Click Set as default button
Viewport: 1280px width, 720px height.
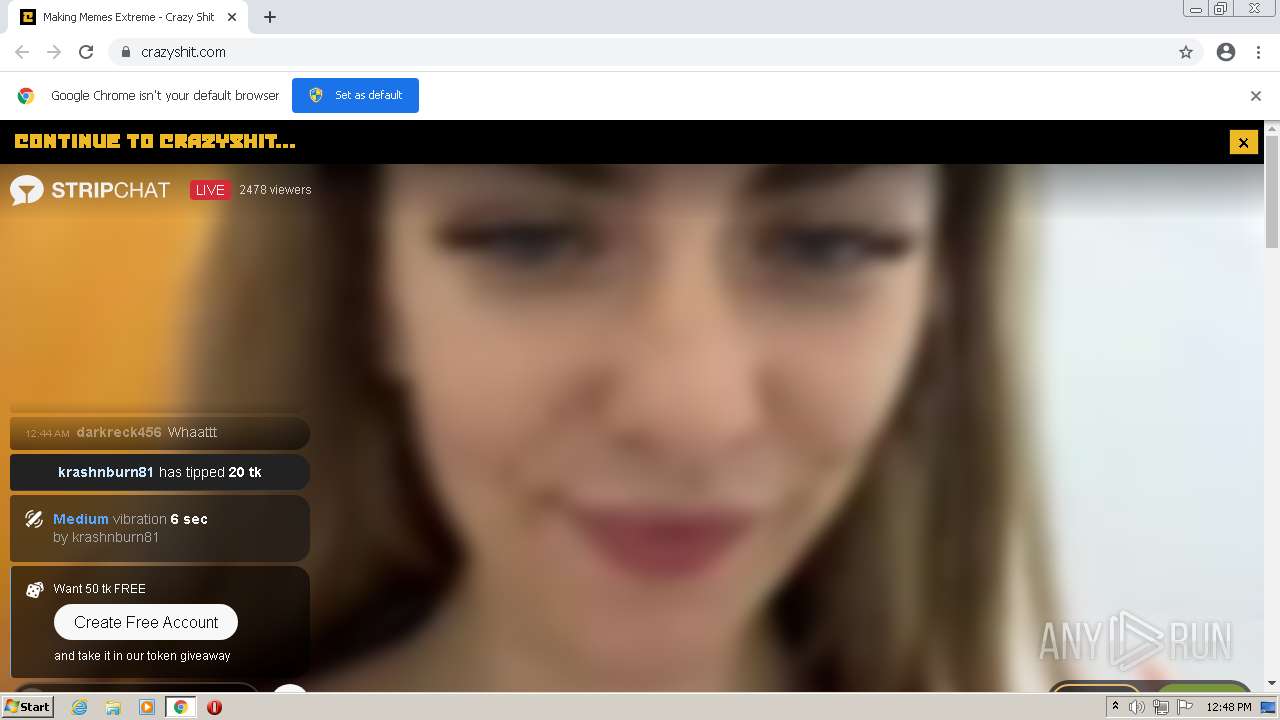(355, 95)
